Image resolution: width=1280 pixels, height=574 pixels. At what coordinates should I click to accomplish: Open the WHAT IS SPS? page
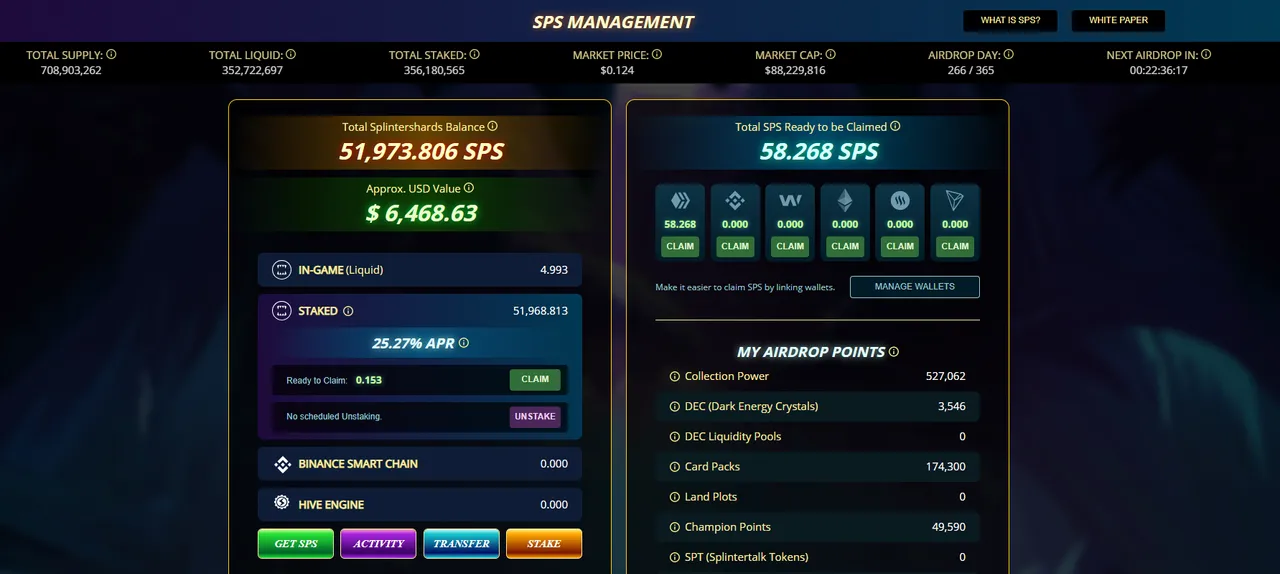1010,20
